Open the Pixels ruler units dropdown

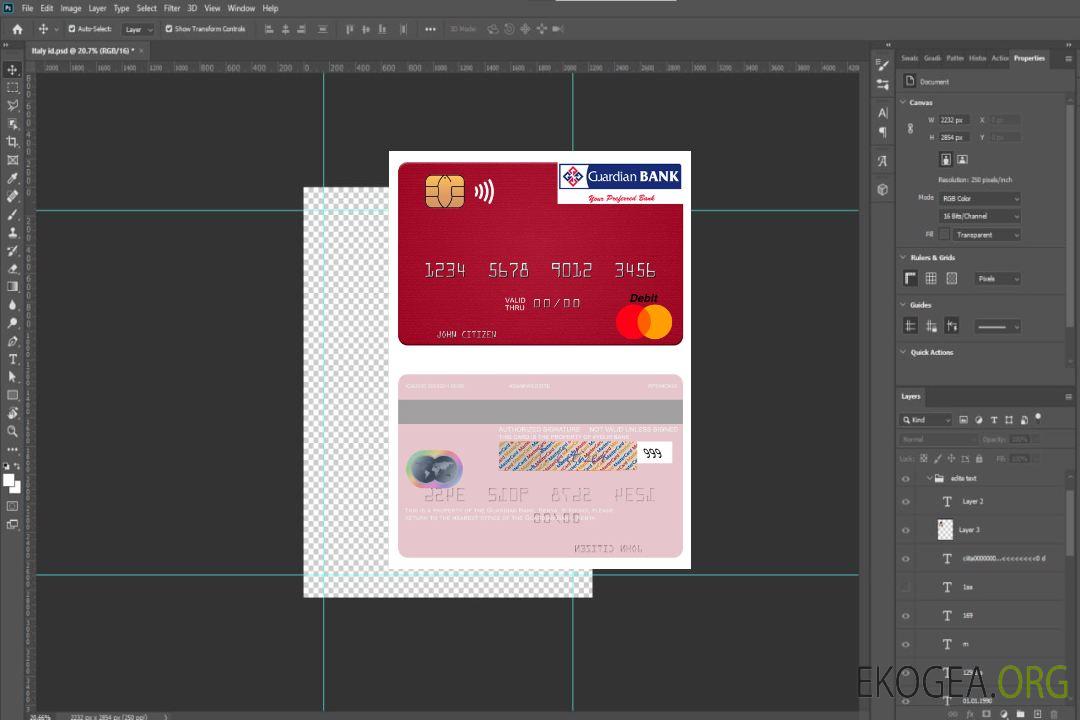pos(997,279)
